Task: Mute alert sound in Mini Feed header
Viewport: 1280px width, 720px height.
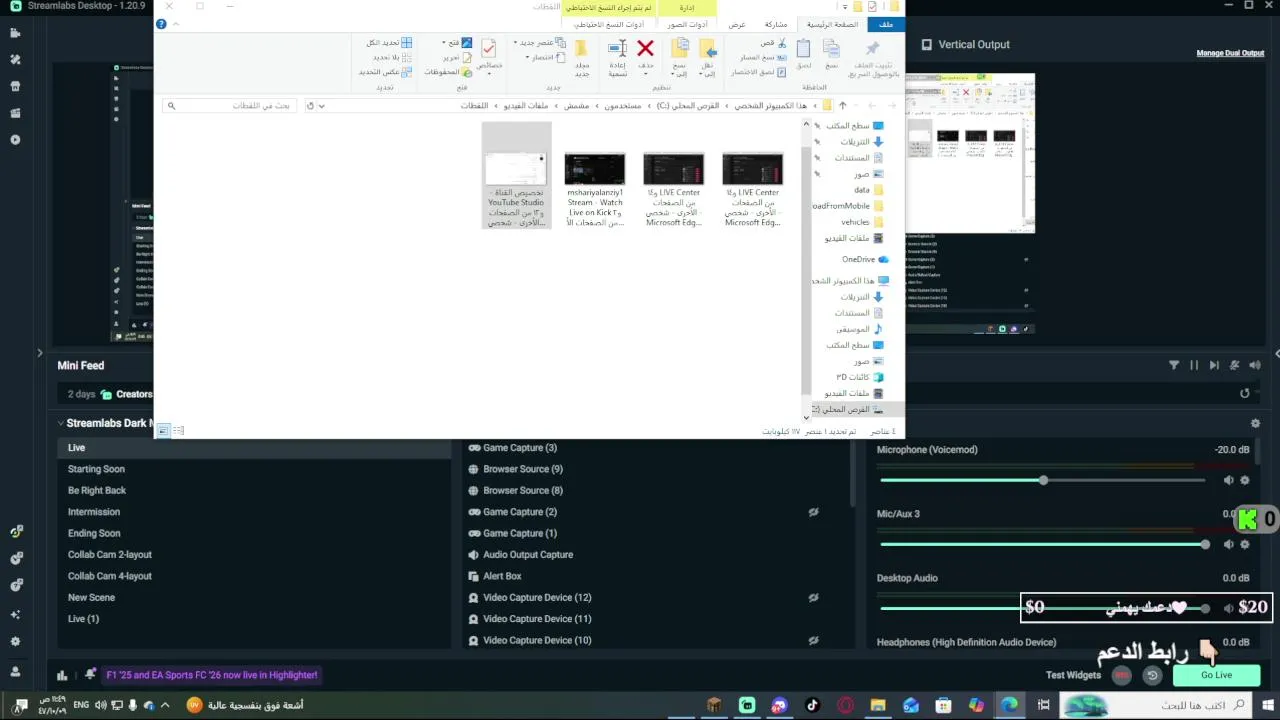Action: tap(1254, 365)
